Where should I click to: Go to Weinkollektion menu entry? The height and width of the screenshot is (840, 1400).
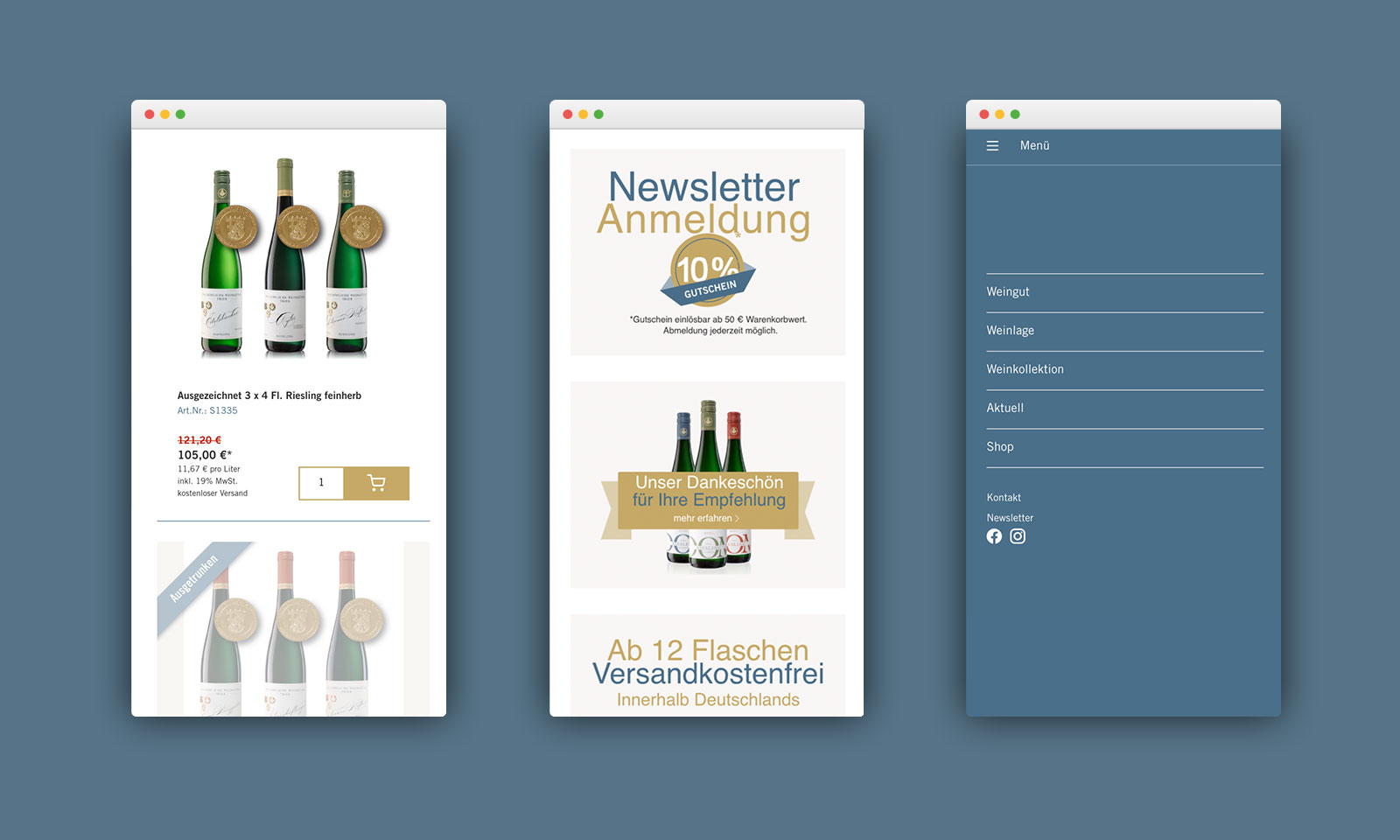(1025, 369)
